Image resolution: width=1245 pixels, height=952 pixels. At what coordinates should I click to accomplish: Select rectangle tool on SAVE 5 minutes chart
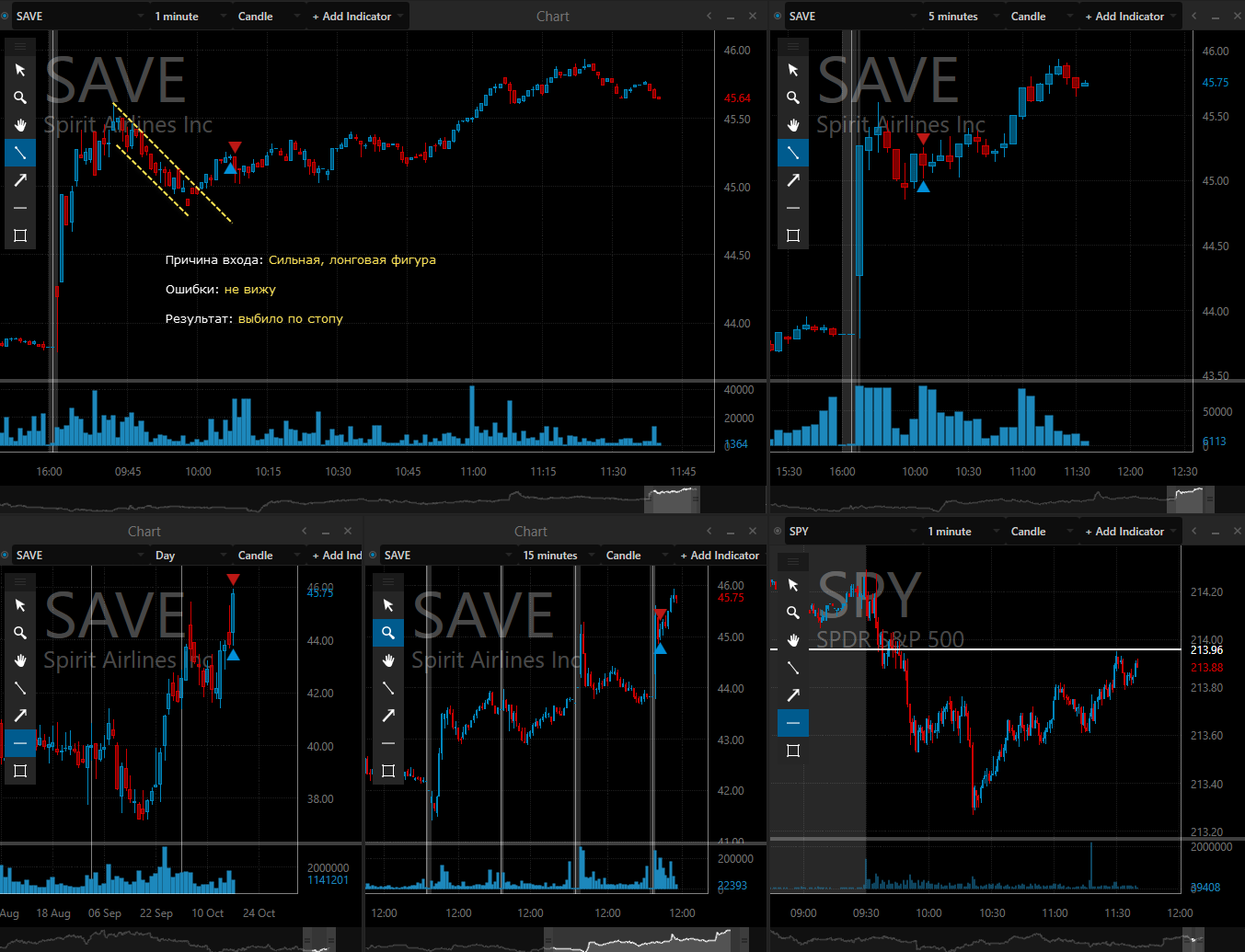click(793, 235)
